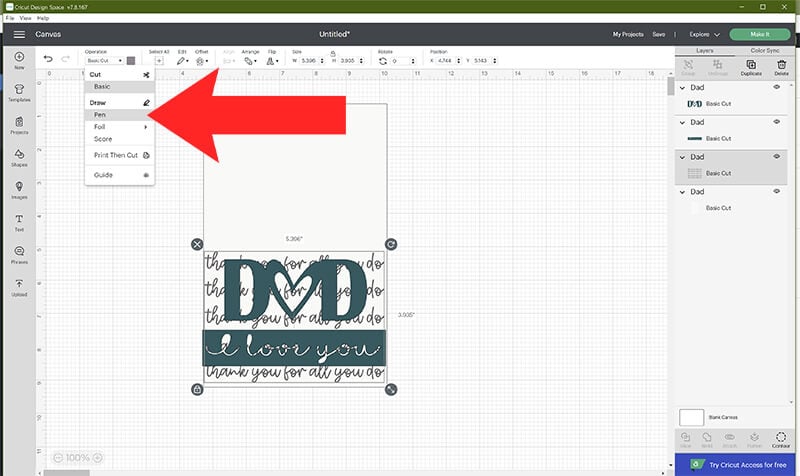Collapse the selected third Dad layer group

[x=682, y=157]
